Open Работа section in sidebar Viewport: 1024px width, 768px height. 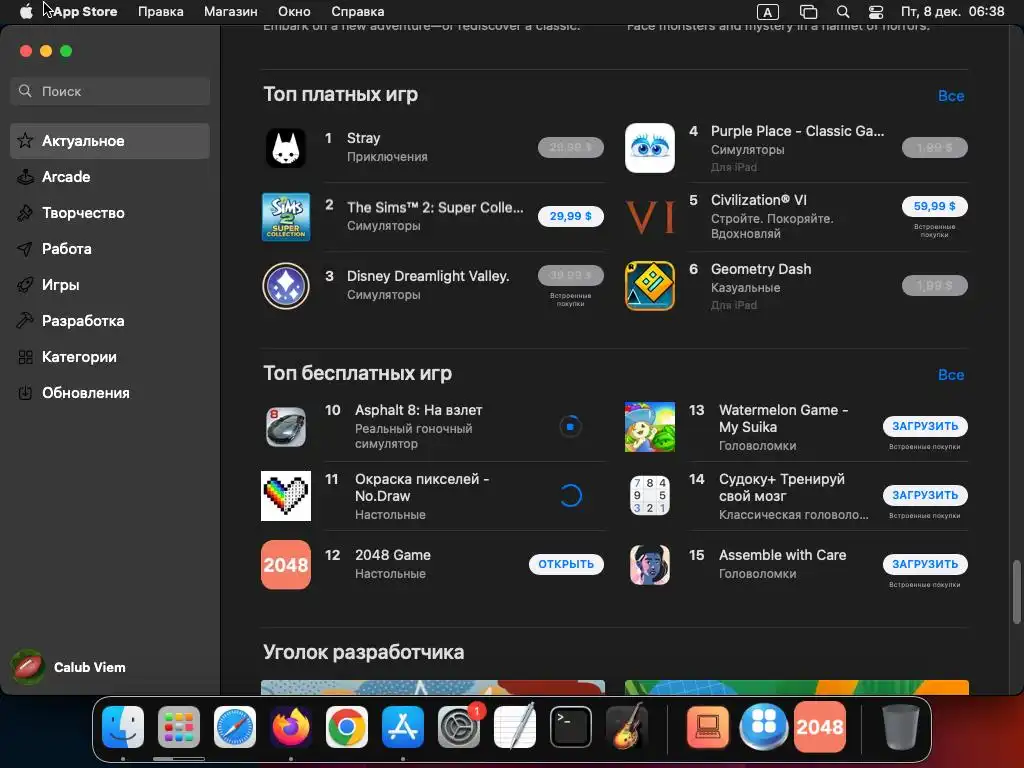tap(110, 249)
